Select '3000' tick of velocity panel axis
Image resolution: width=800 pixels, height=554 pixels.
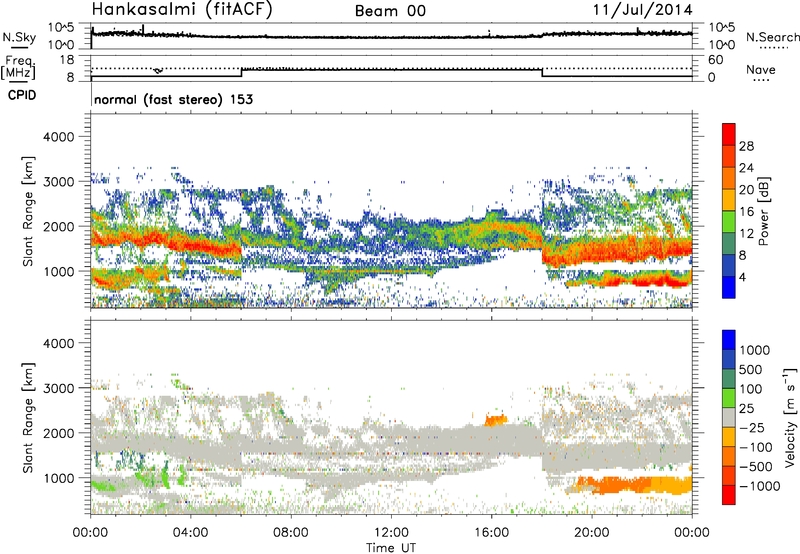(x=59, y=388)
